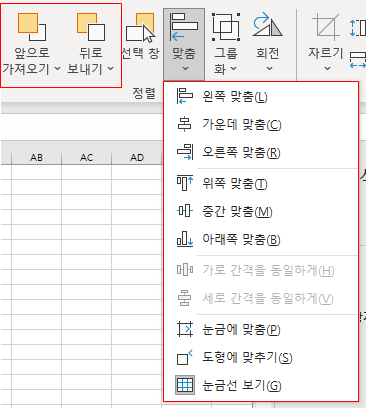Click the 눈금에 맞춤 snap-to-grid icon
This screenshot has height=408, width=366.
tap(185, 329)
